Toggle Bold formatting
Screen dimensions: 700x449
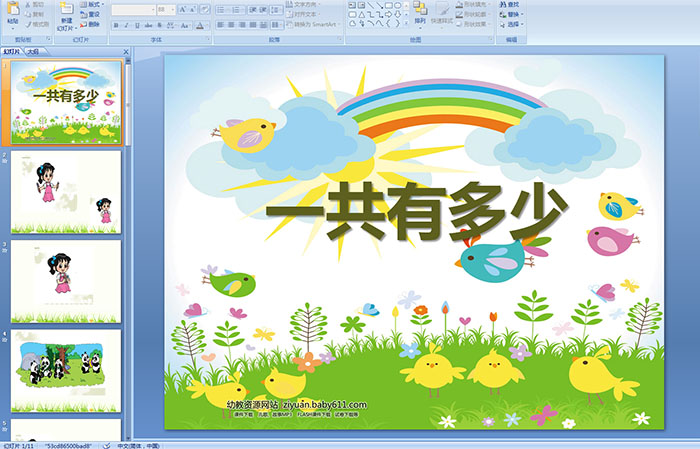click(x=116, y=25)
